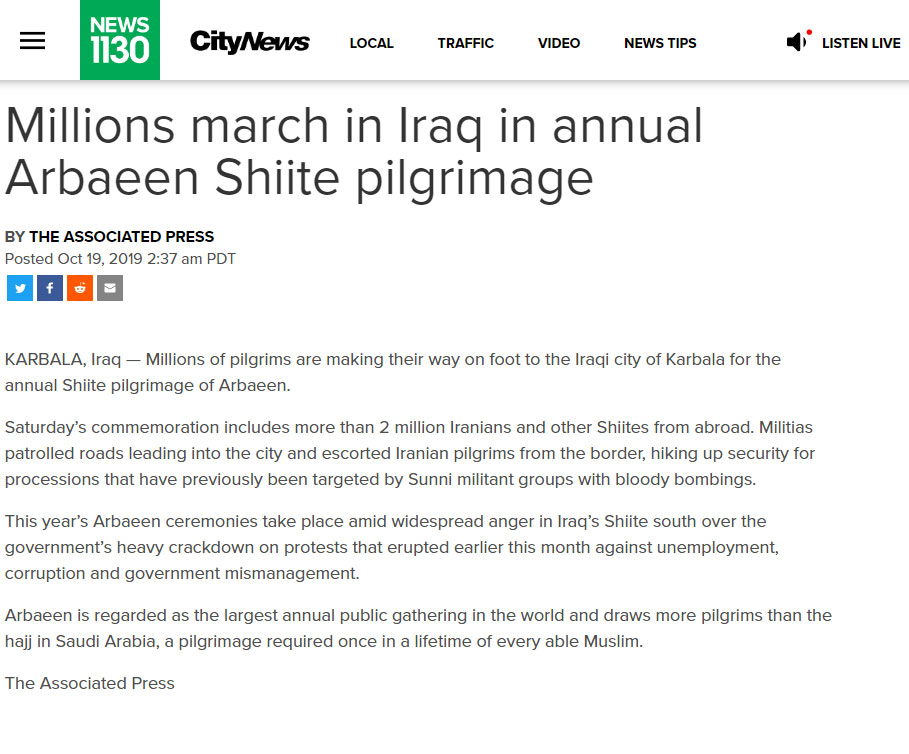The height and width of the screenshot is (754, 909).
Task: Share article via email icon
Action: pyautogui.click(x=110, y=288)
